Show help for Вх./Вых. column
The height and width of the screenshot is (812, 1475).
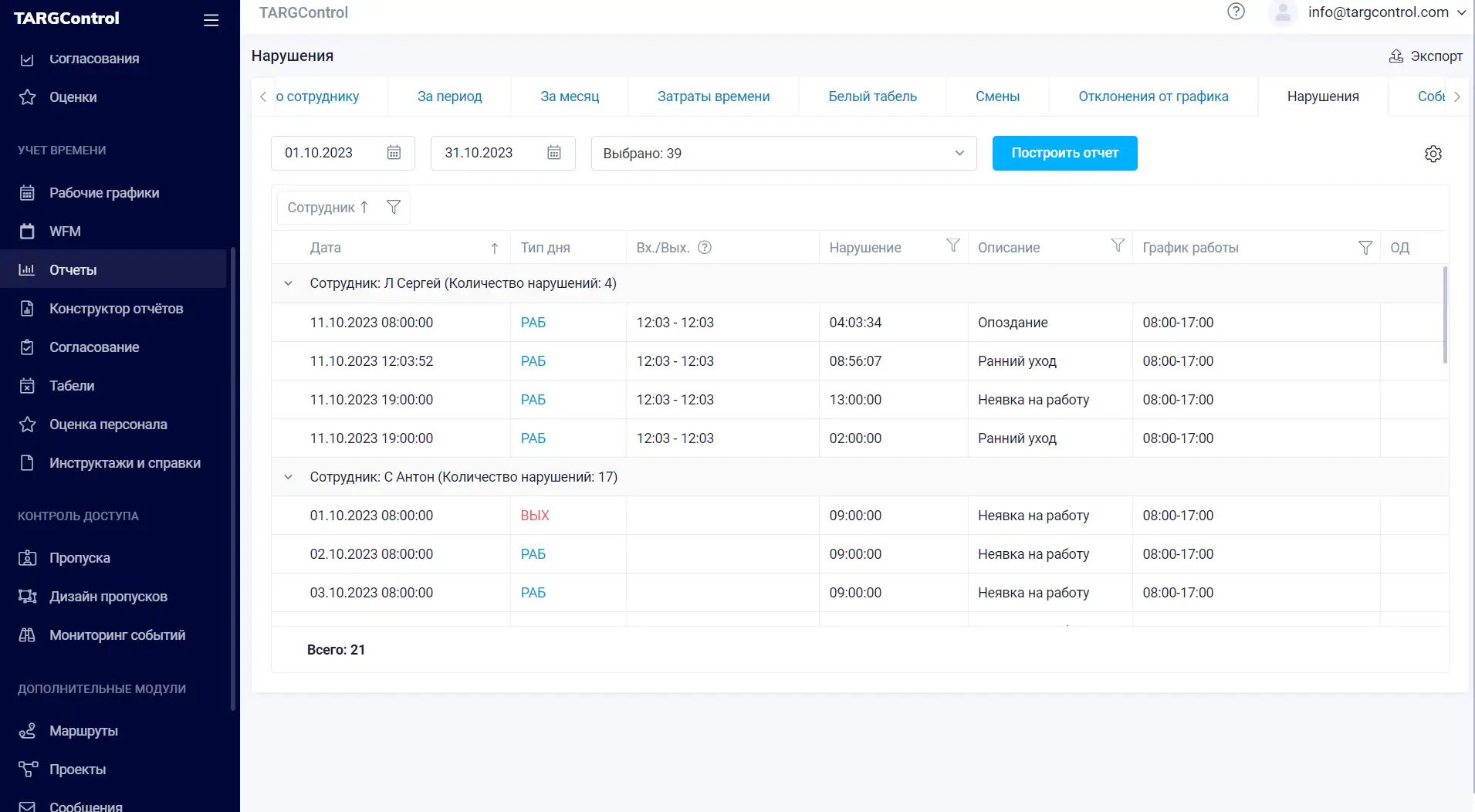coord(705,248)
